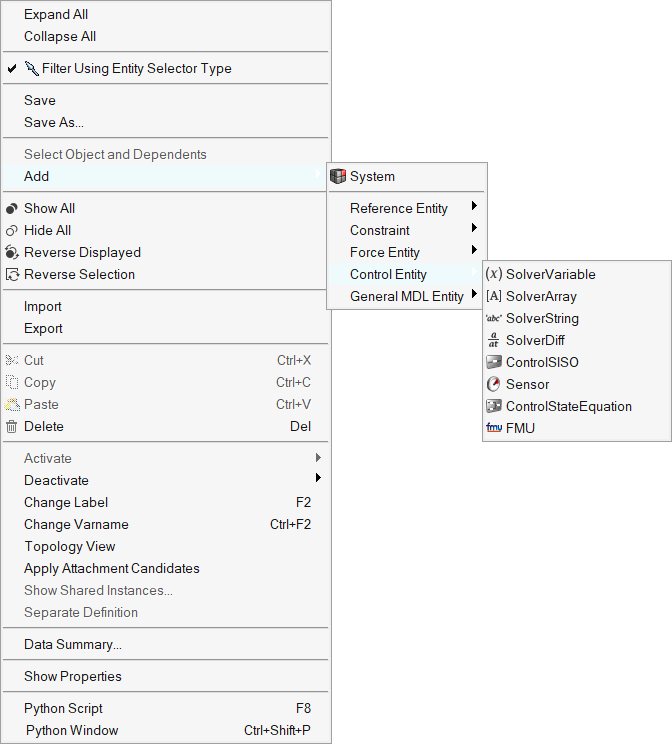Click the System cube icon
The image size is (672, 744).
(x=338, y=176)
